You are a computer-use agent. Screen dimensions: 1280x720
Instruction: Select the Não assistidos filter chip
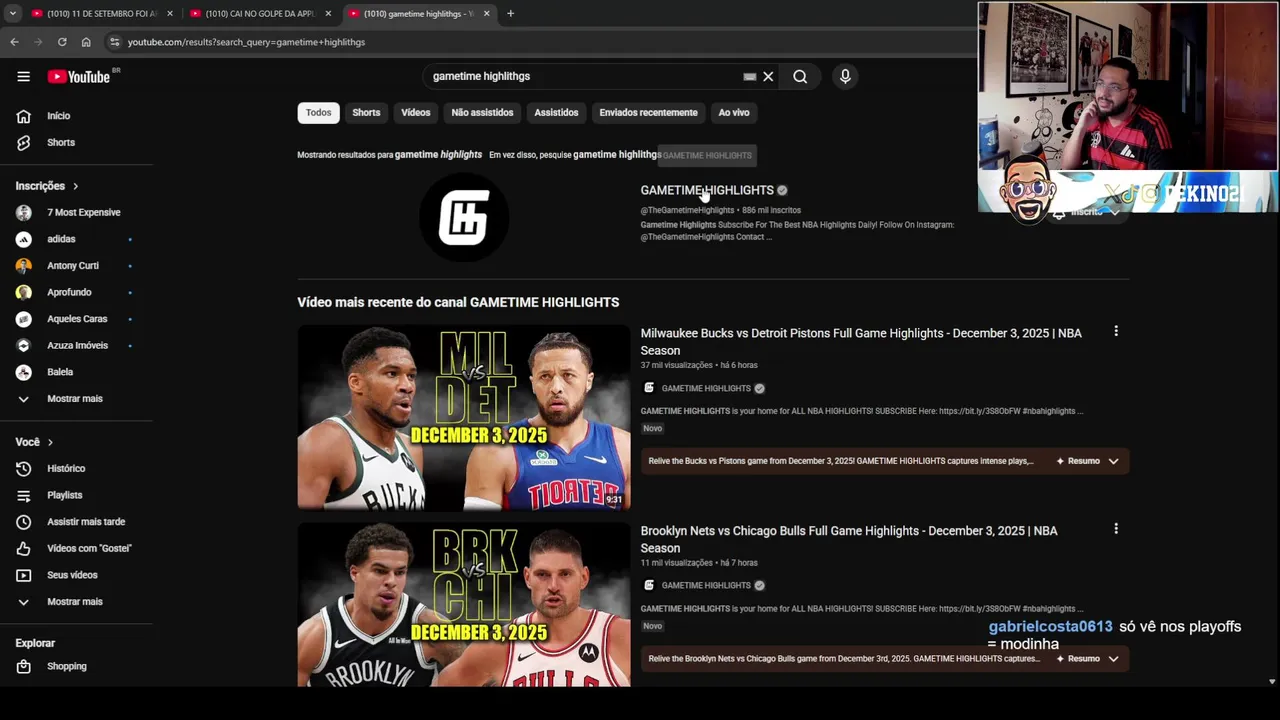tap(482, 113)
